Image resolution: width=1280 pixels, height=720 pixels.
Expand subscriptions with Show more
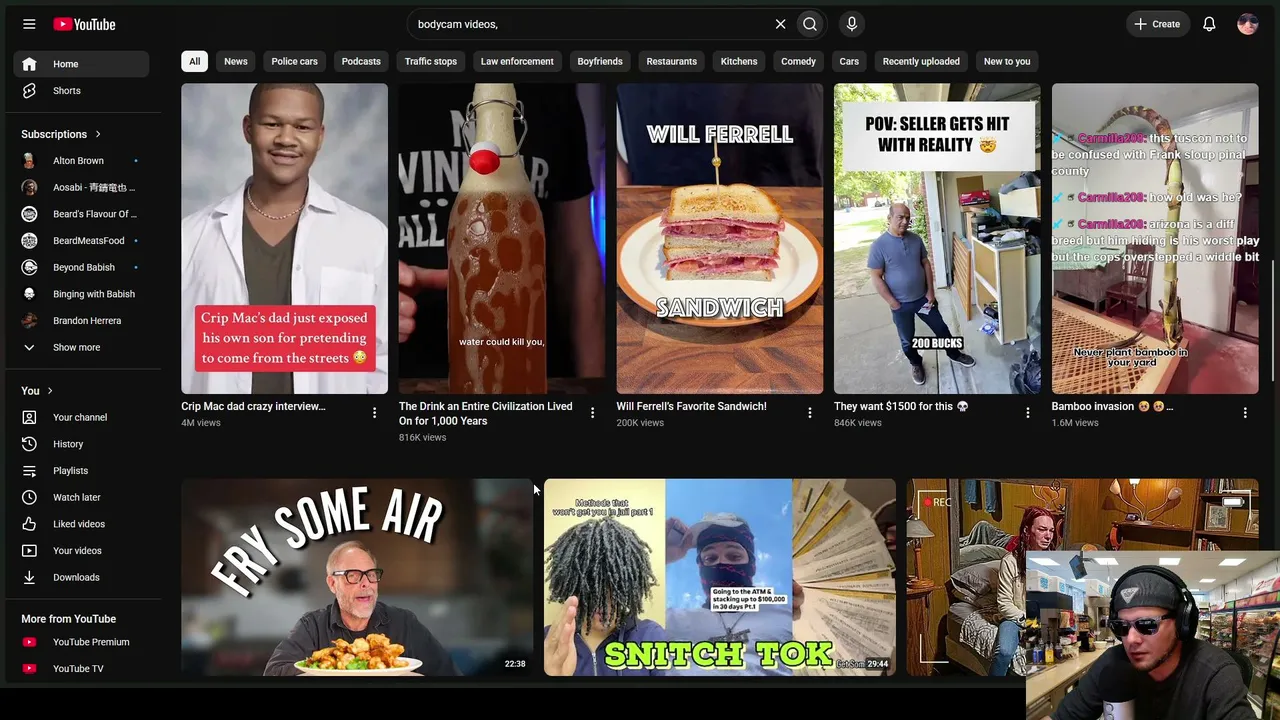tap(81, 347)
